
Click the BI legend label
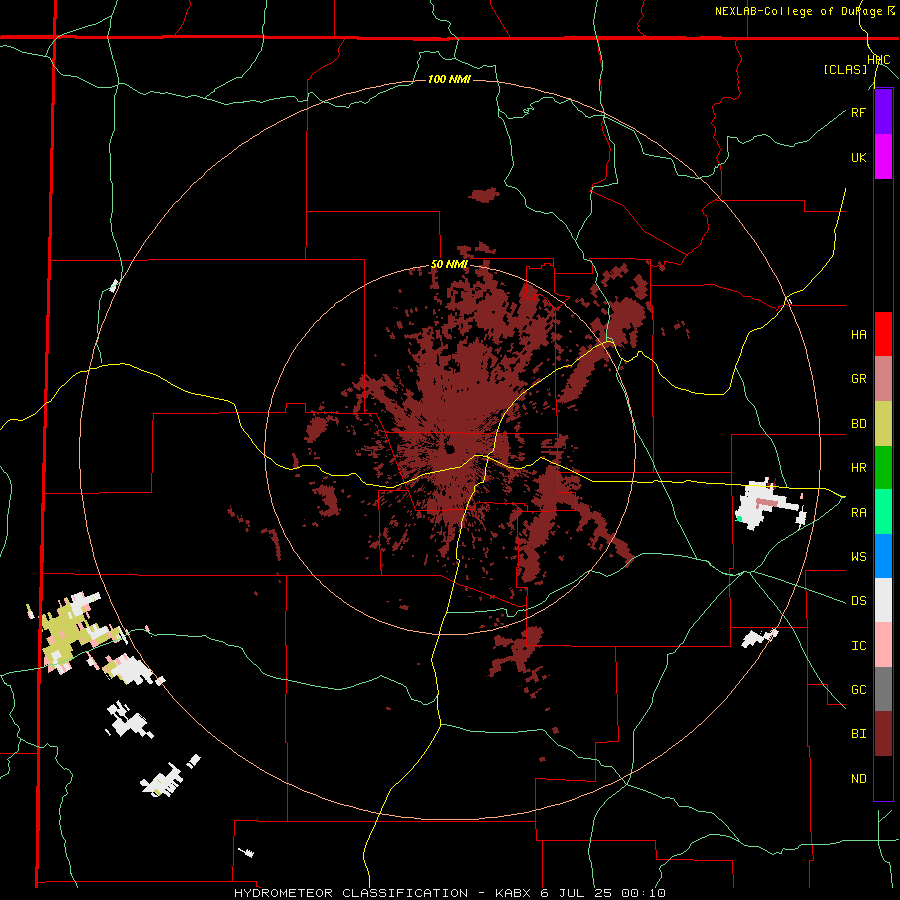click(858, 734)
